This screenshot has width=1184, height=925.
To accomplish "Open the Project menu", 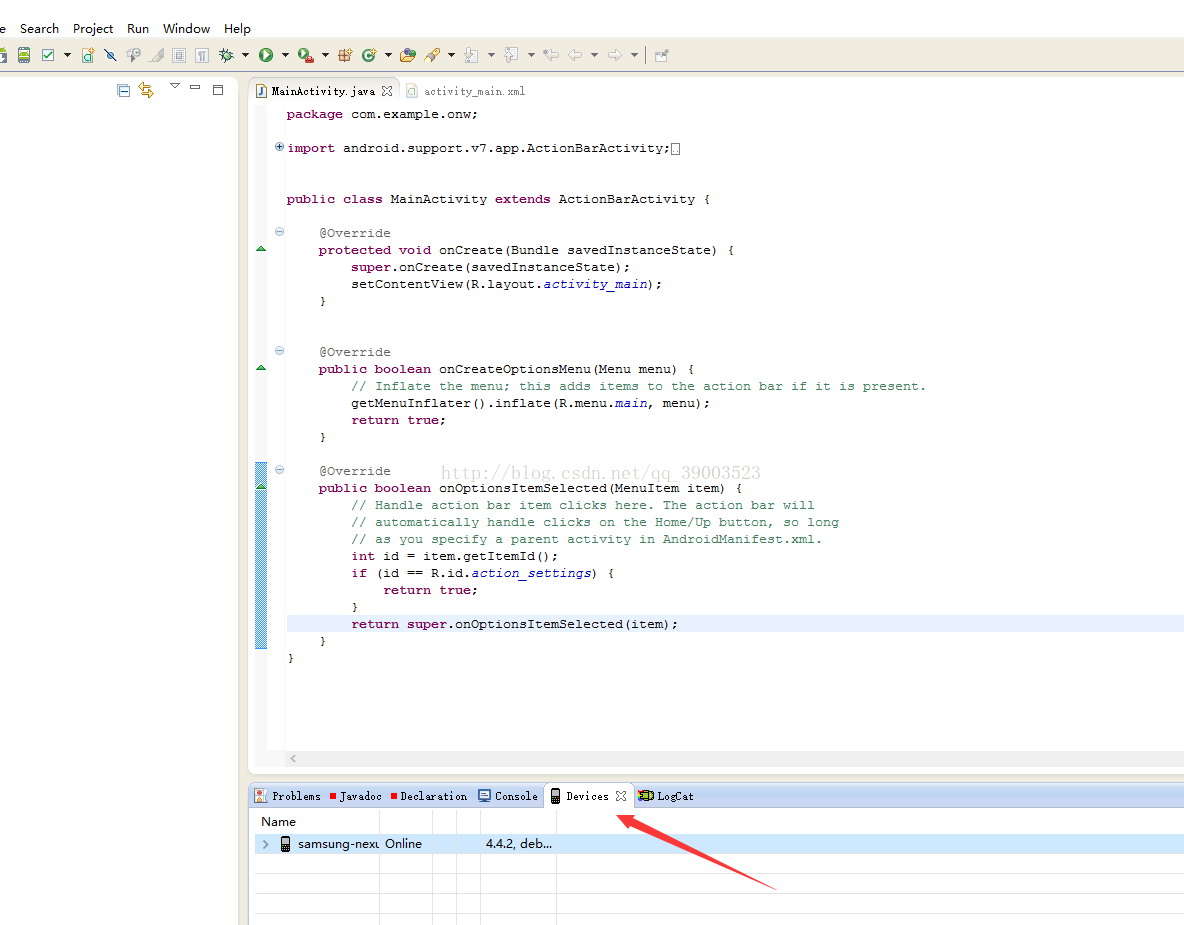I will click(93, 29).
